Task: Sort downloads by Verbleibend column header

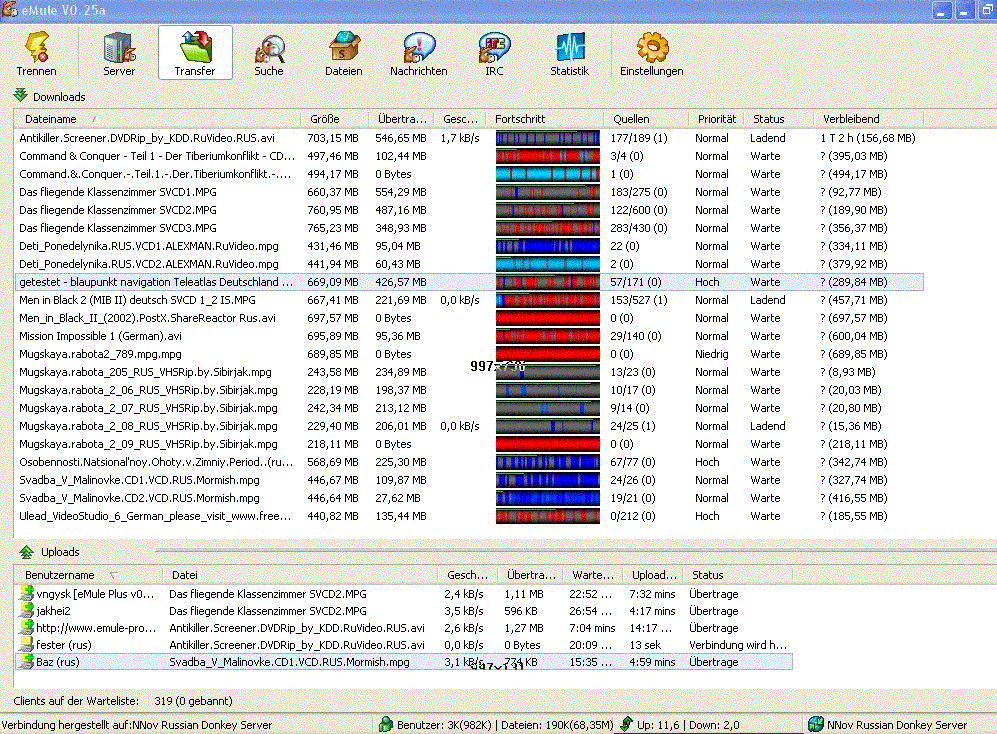Action: 868,119
